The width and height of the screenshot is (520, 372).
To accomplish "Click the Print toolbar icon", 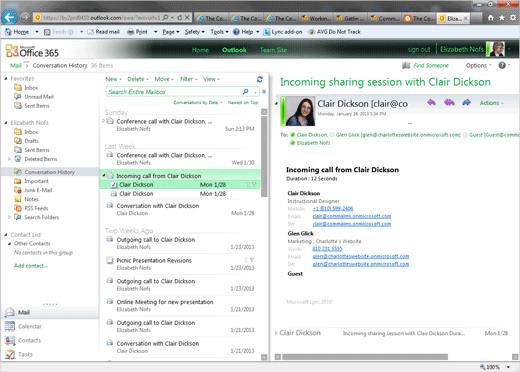I will click(130, 32).
